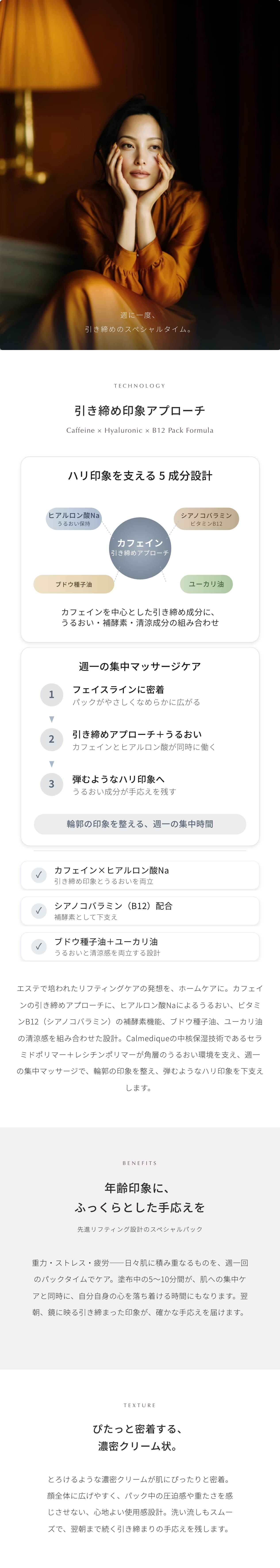Click step number 3 circle
This screenshot has height=1568, width=280.
tap(52, 784)
